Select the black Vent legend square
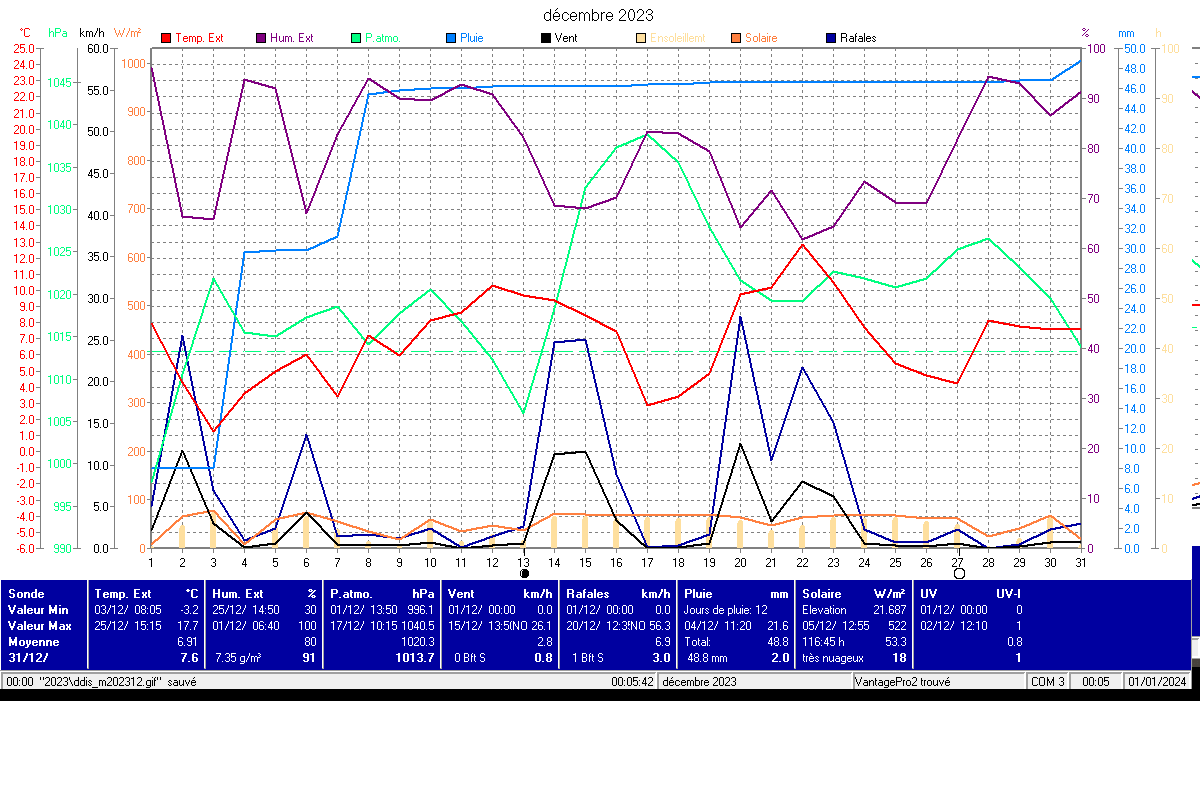This screenshot has width=1200, height=787. coord(545,38)
